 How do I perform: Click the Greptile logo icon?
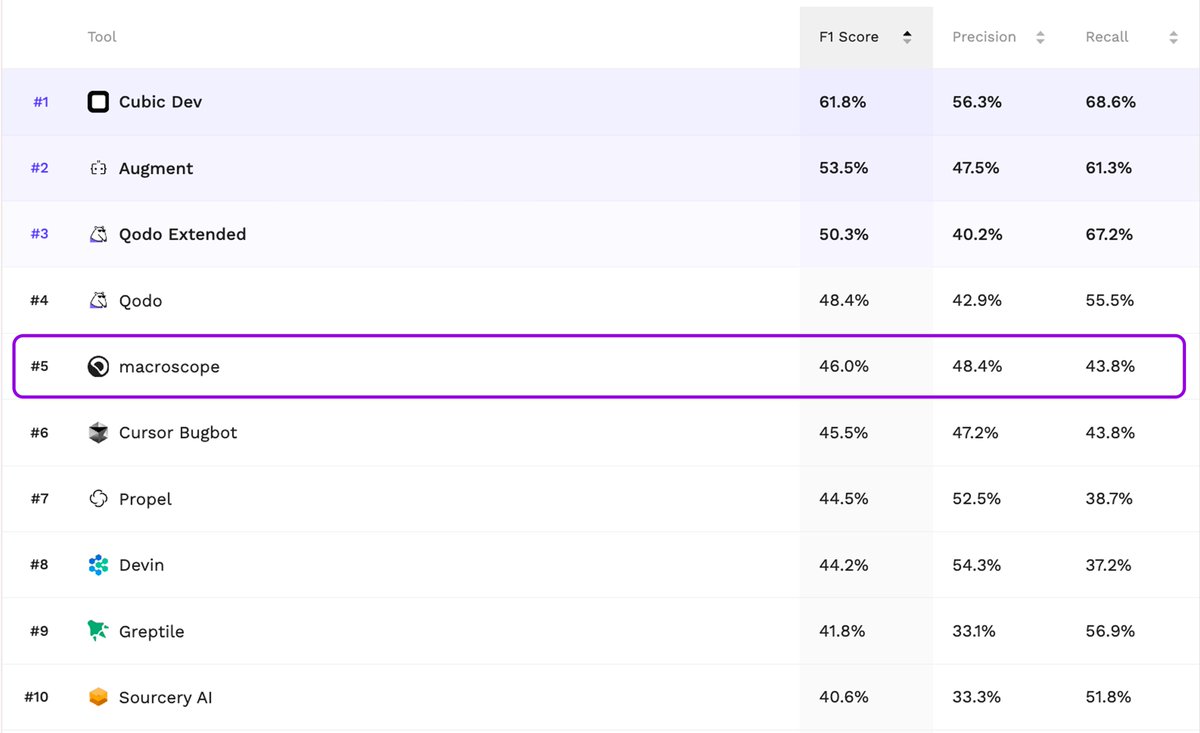(x=98, y=631)
